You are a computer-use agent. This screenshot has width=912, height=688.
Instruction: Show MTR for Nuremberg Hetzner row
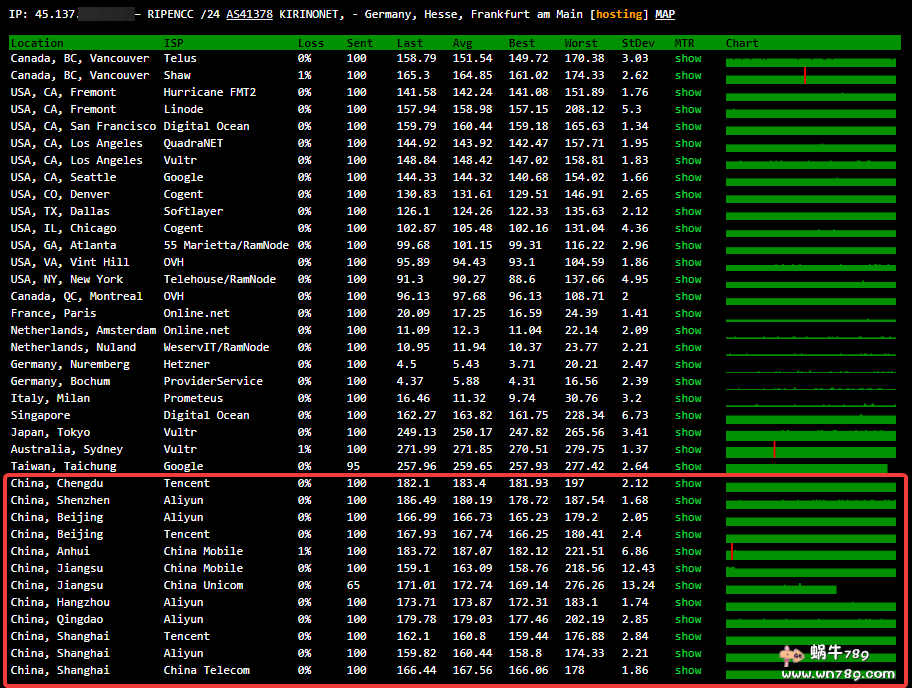pos(688,364)
